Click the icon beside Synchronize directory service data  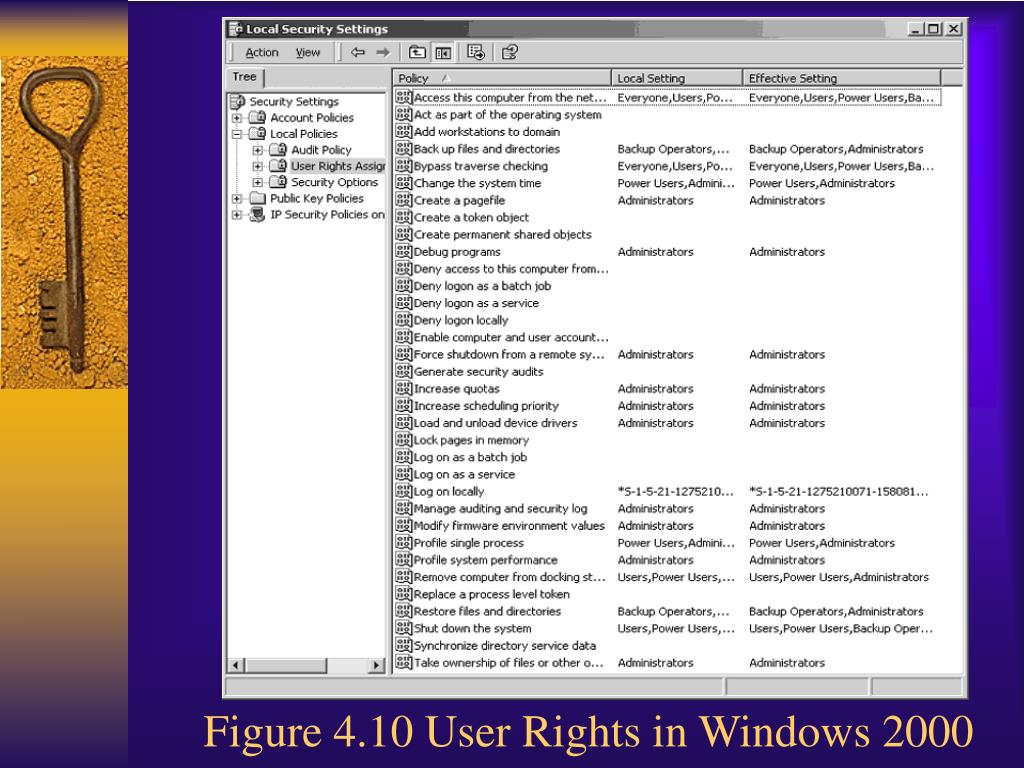(x=404, y=645)
